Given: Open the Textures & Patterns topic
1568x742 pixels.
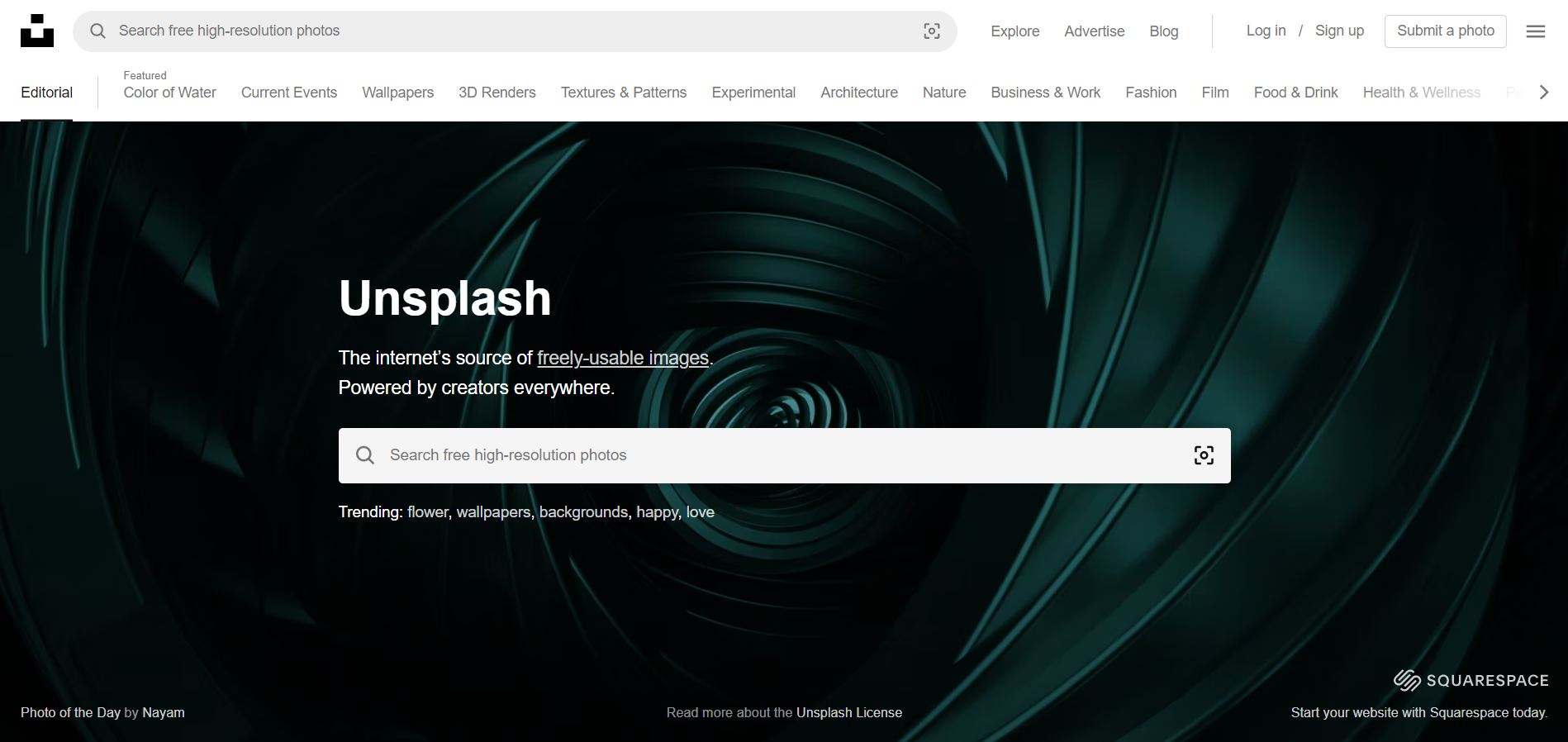Looking at the screenshot, I should tap(623, 93).
